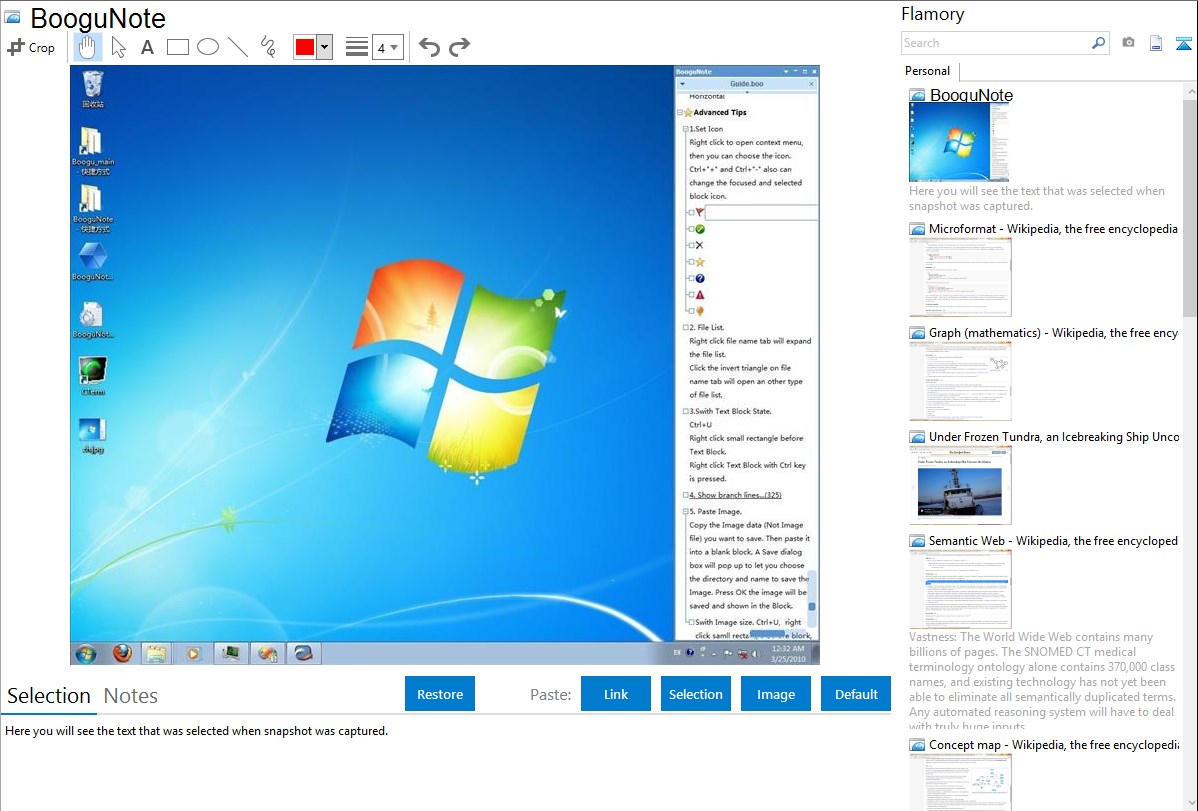Select the ellipse drawing tool
Image resolution: width=1198 pixels, height=811 pixels.
208,47
